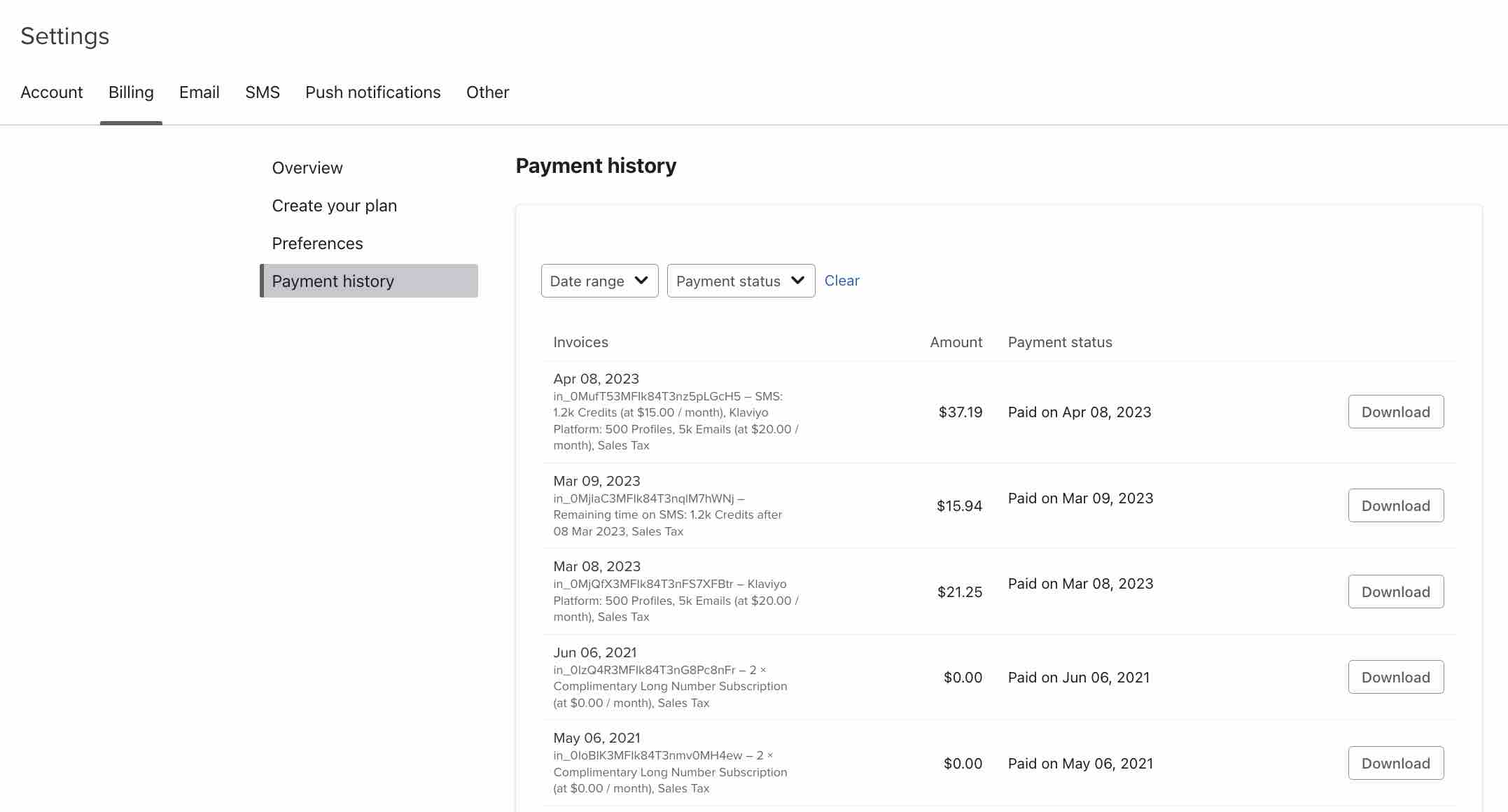Select the Account tab in Settings

[51, 92]
